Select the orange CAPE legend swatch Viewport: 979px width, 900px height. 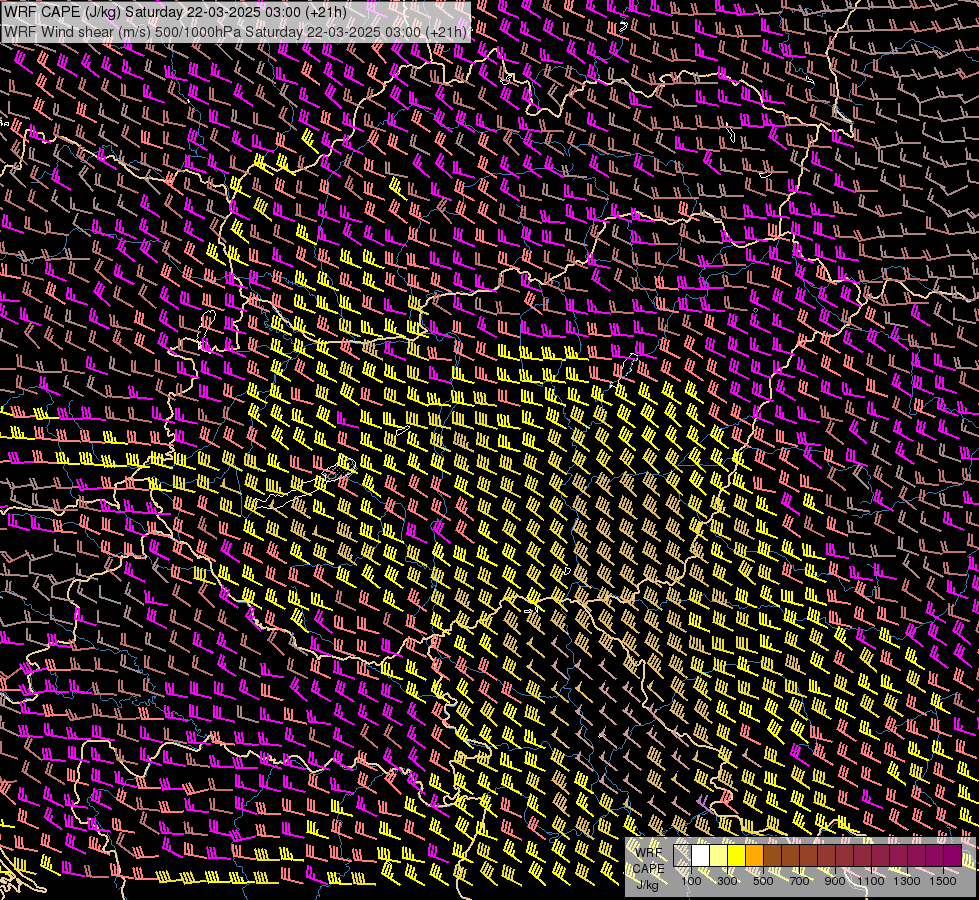(755, 855)
